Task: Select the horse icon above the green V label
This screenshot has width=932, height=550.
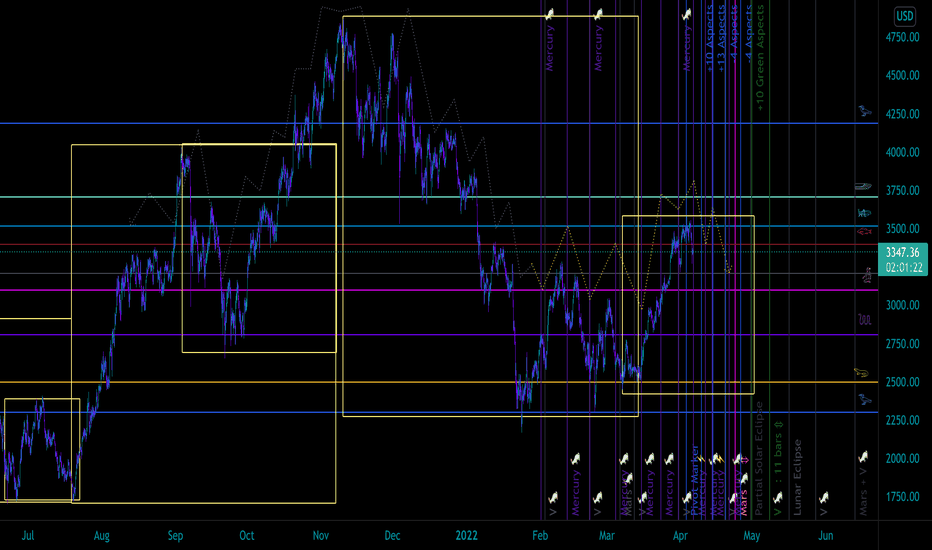Action: click(778, 497)
